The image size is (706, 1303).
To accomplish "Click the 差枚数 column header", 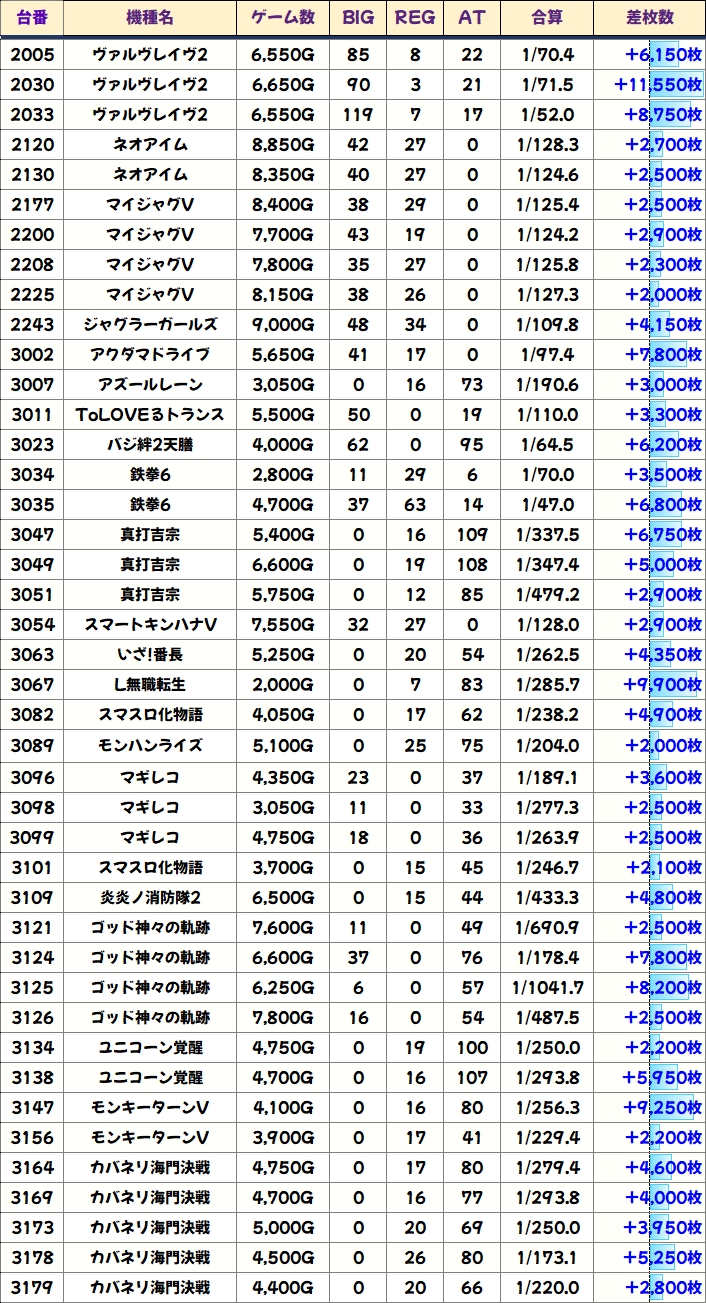I will [x=649, y=18].
